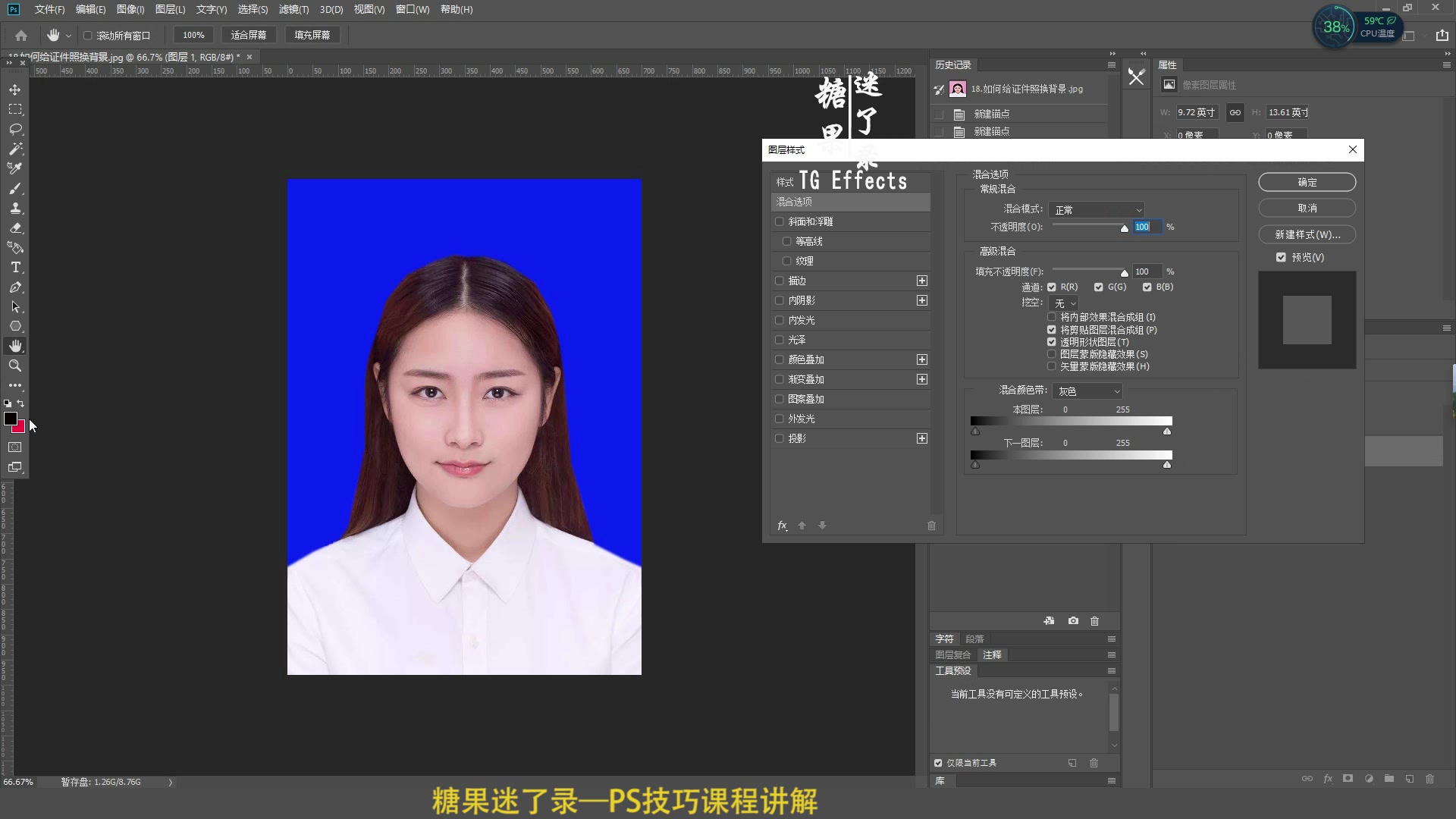The height and width of the screenshot is (819, 1456).
Task: Click the fx add-style icon in Layer Style dialog
Action: click(x=782, y=526)
